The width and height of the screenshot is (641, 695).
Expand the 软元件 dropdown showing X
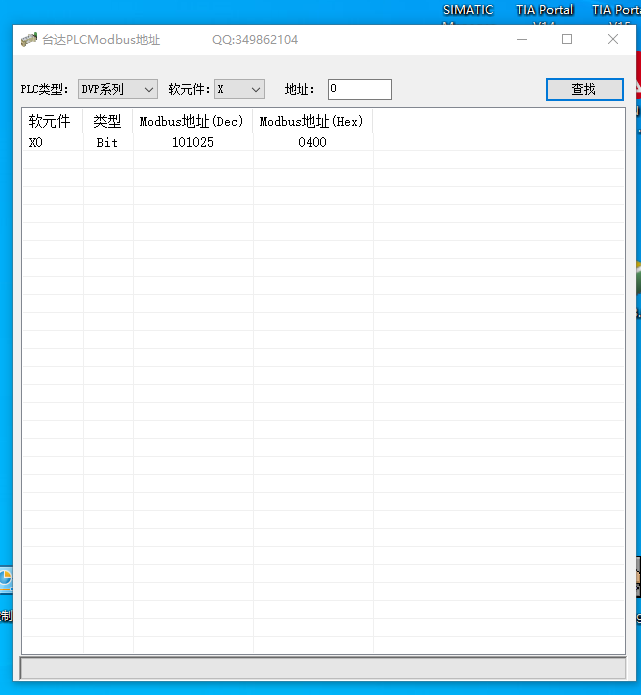click(x=240, y=89)
